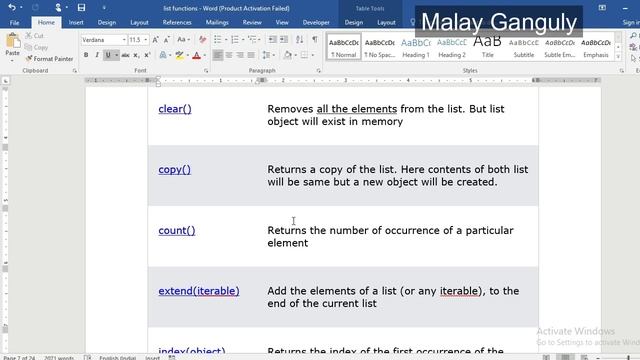Switch to the Mailings tab
Viewport: 640px width, 360px height.
(x=217, y=22)
